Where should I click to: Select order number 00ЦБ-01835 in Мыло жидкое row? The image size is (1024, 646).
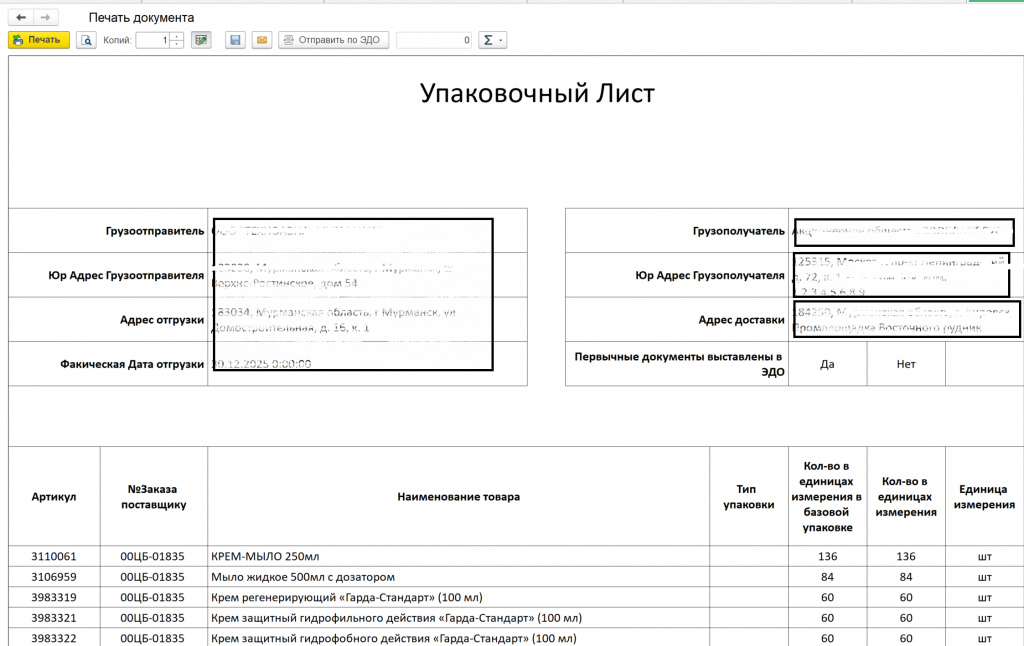154,577
